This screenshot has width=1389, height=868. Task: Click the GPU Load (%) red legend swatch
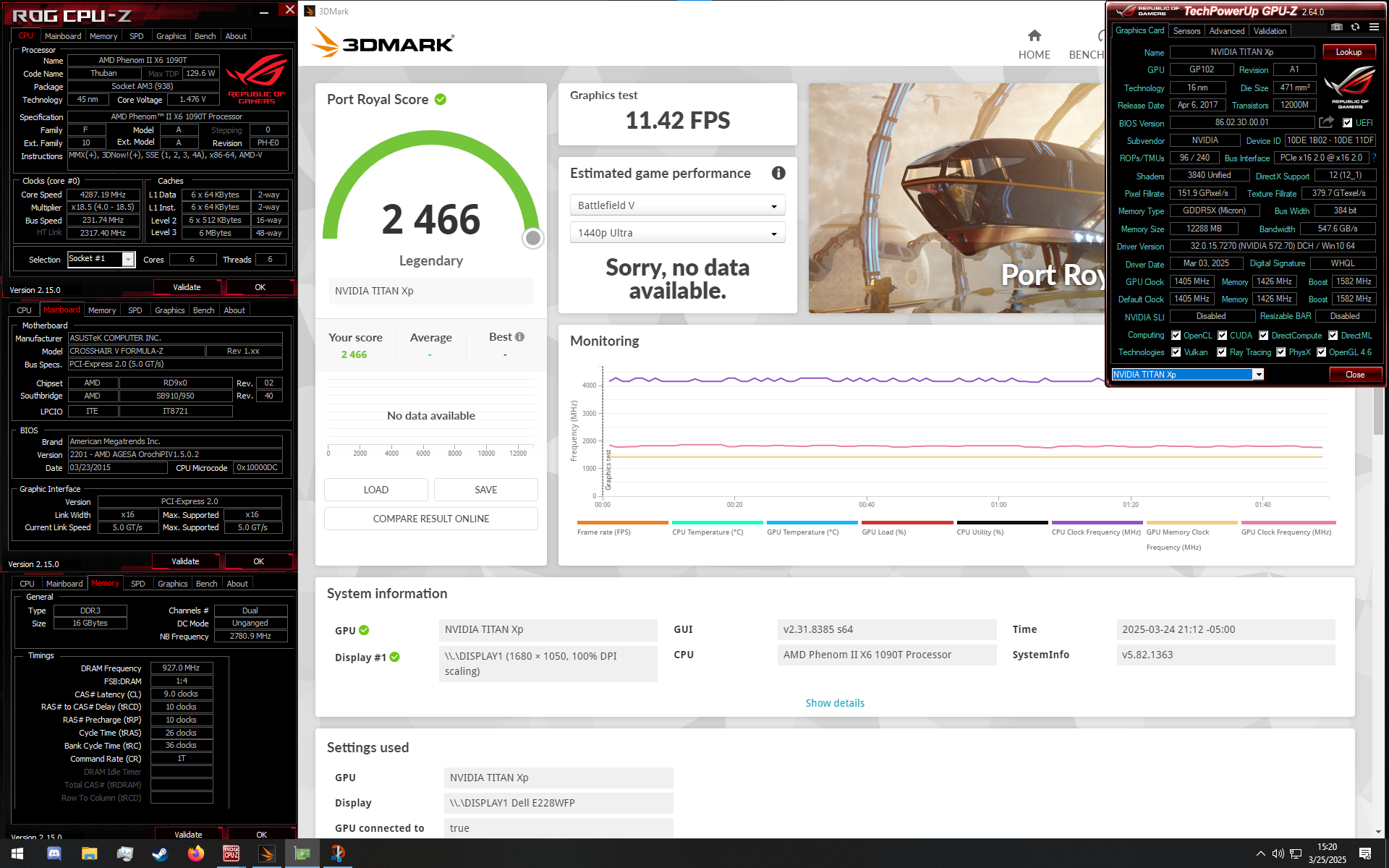click(907, 522)
